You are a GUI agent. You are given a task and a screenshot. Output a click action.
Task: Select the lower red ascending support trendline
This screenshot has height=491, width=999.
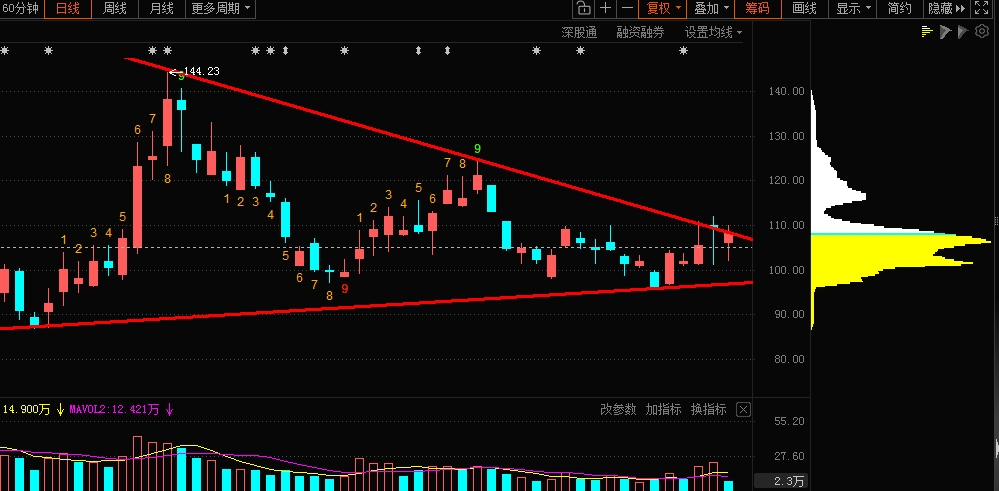tap(376, 305)
